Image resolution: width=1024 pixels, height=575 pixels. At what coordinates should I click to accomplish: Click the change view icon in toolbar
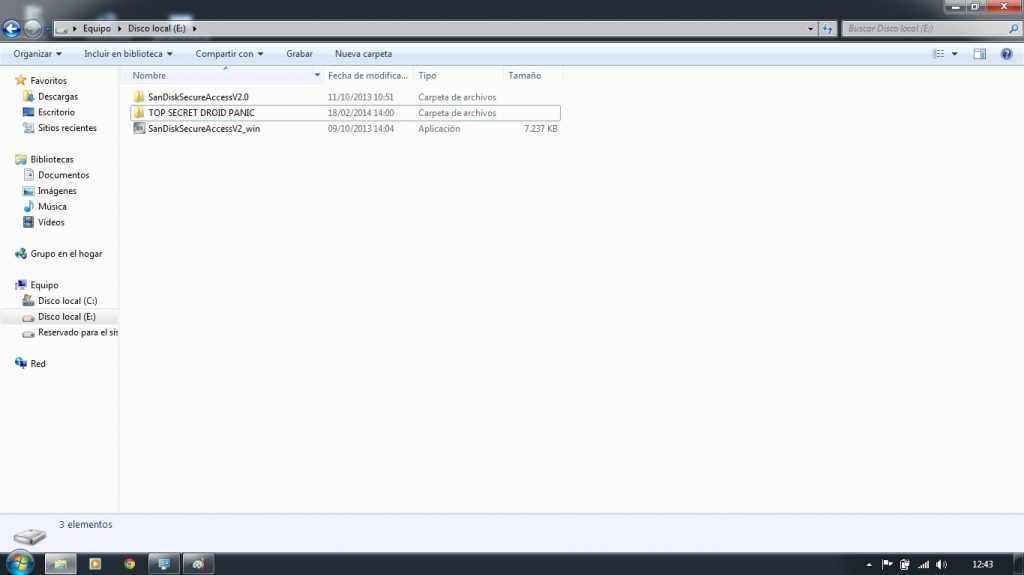(938, 54)
